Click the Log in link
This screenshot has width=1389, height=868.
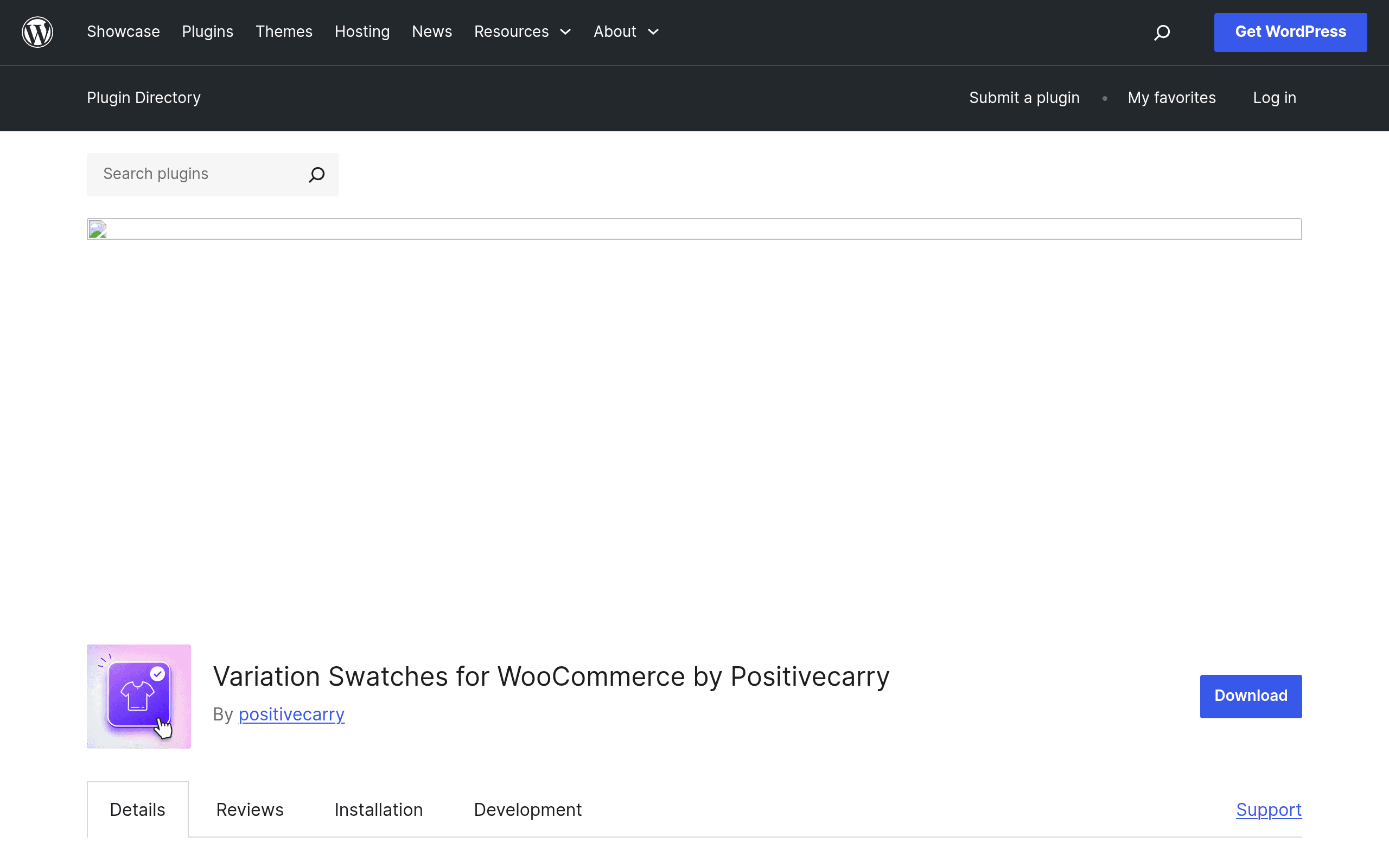(1275, 98)
